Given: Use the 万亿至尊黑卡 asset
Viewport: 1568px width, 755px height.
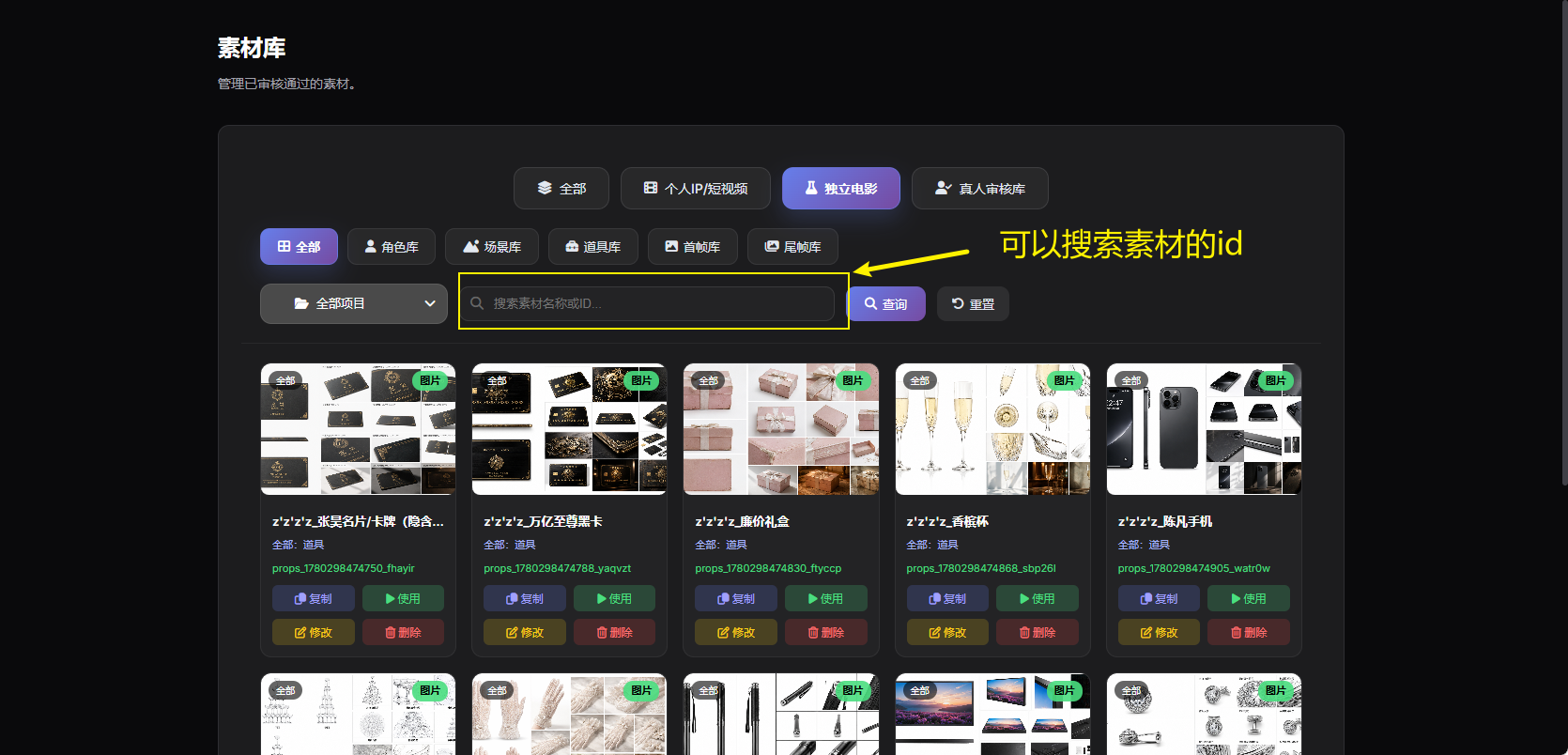Looking at the screenshot, I should click(614, 598).
